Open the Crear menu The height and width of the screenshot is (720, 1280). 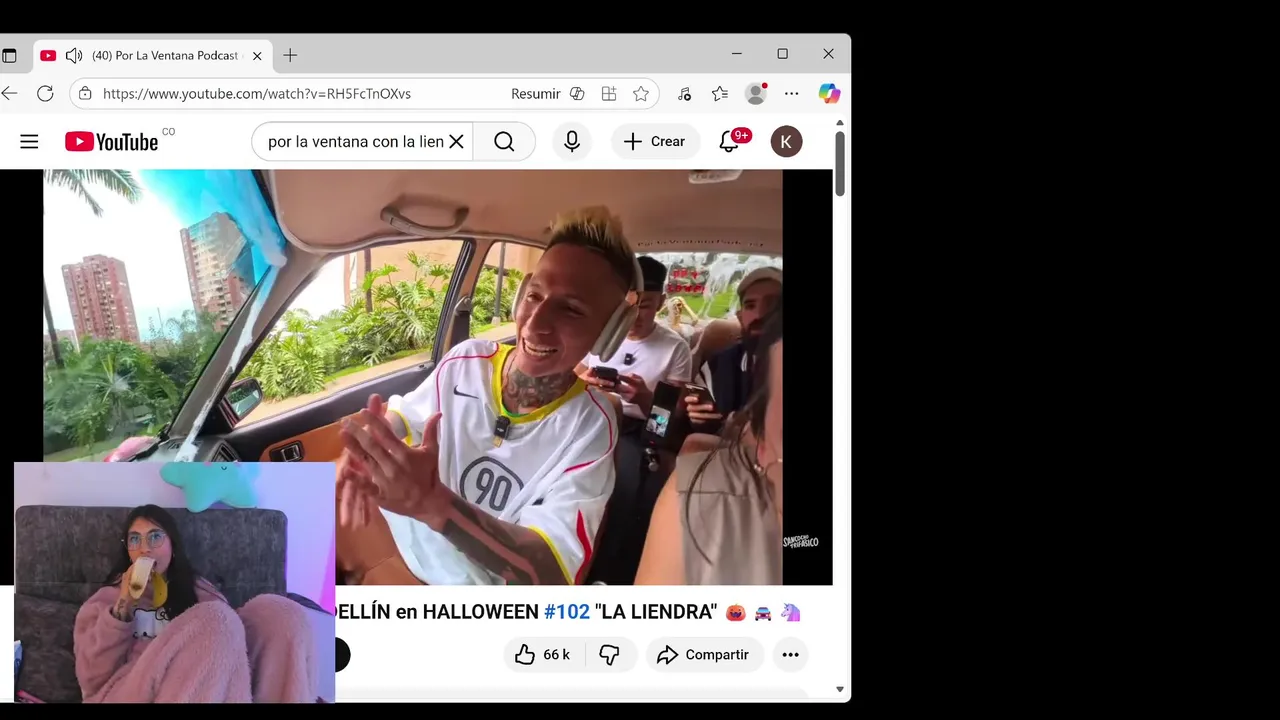point(655,142)
